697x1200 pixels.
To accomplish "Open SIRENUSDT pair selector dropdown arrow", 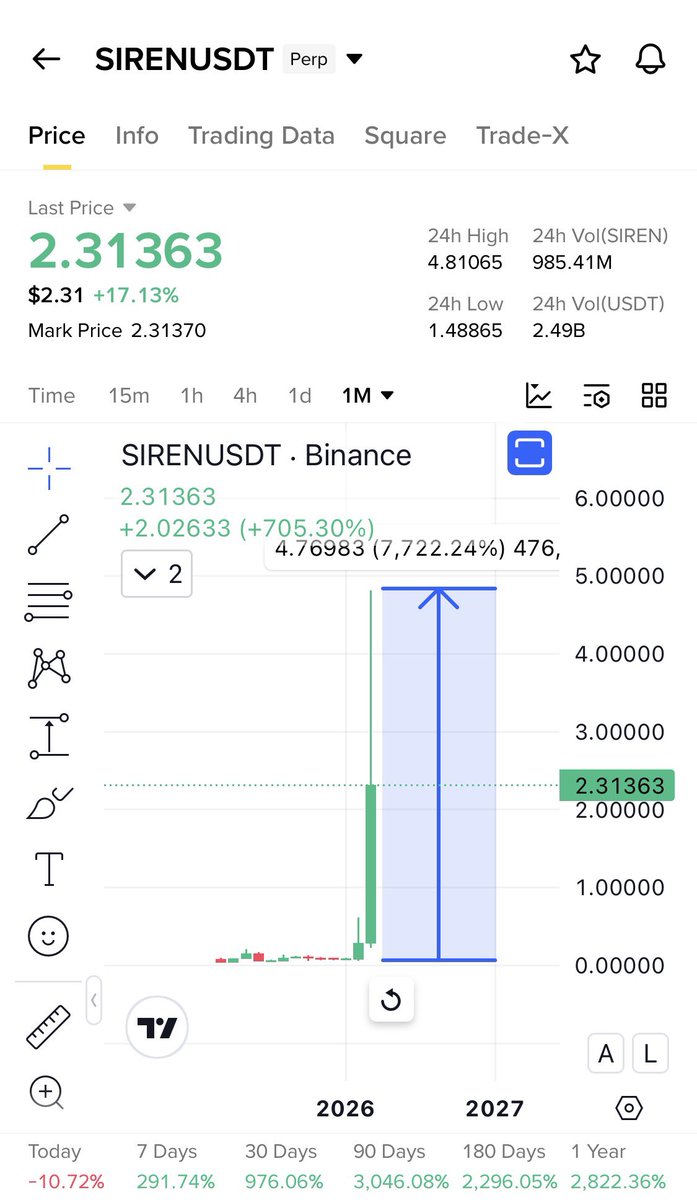I will [354, 59].
